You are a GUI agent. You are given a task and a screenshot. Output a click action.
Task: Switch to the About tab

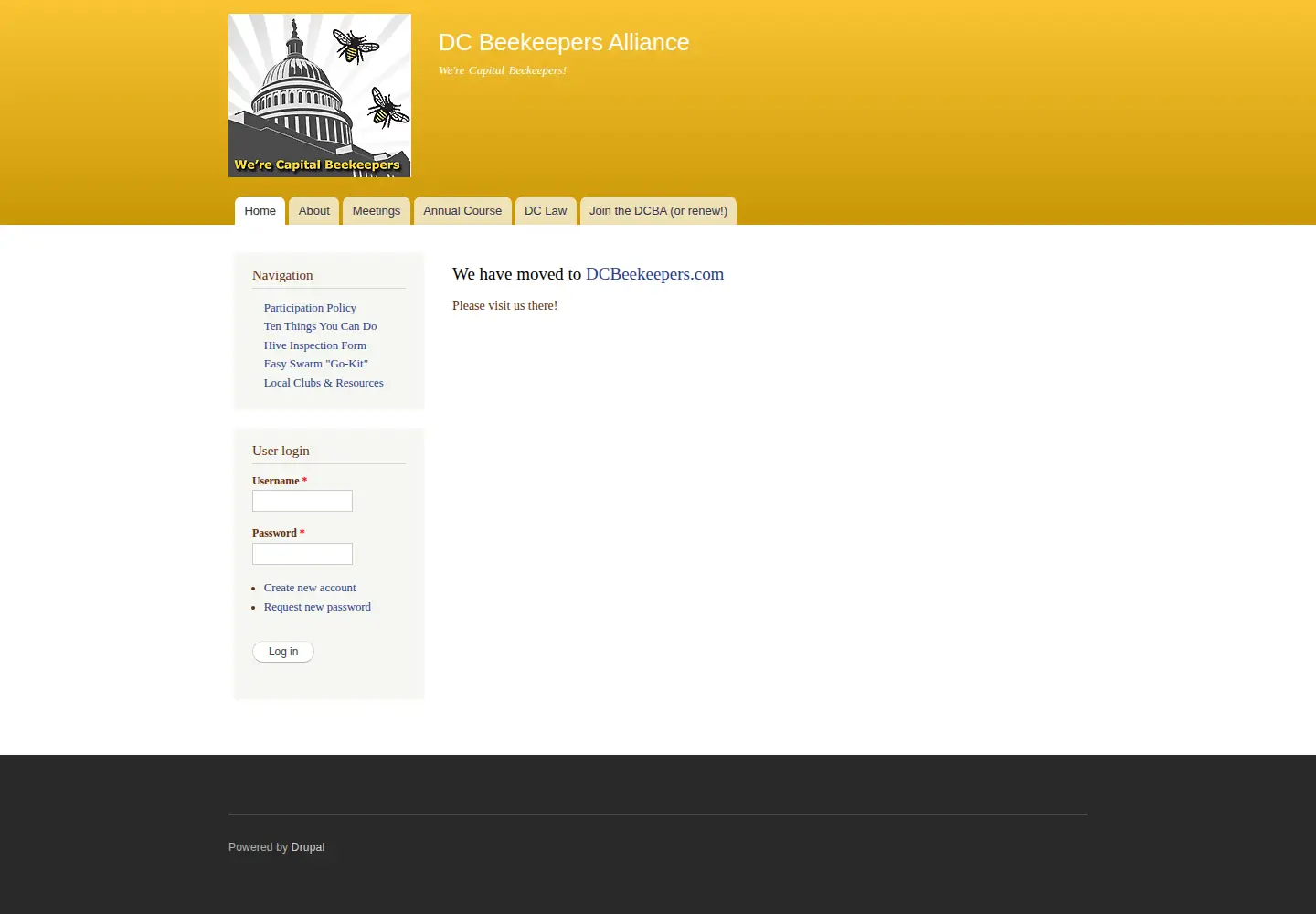click(313, 211)
